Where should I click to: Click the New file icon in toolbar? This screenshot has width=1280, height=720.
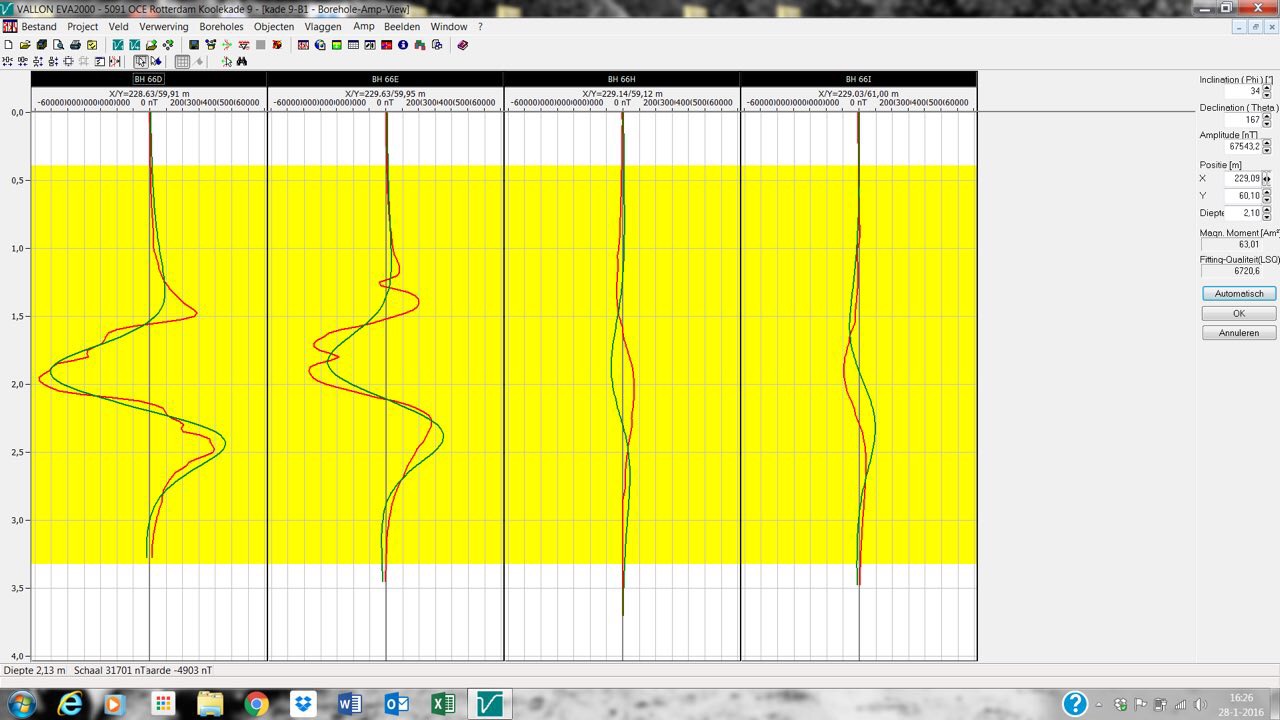9,45
